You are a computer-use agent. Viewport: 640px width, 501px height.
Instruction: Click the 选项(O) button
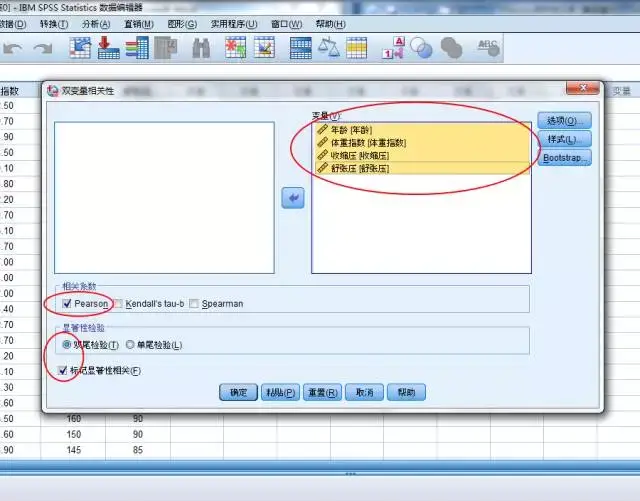(x=564, y=120)
